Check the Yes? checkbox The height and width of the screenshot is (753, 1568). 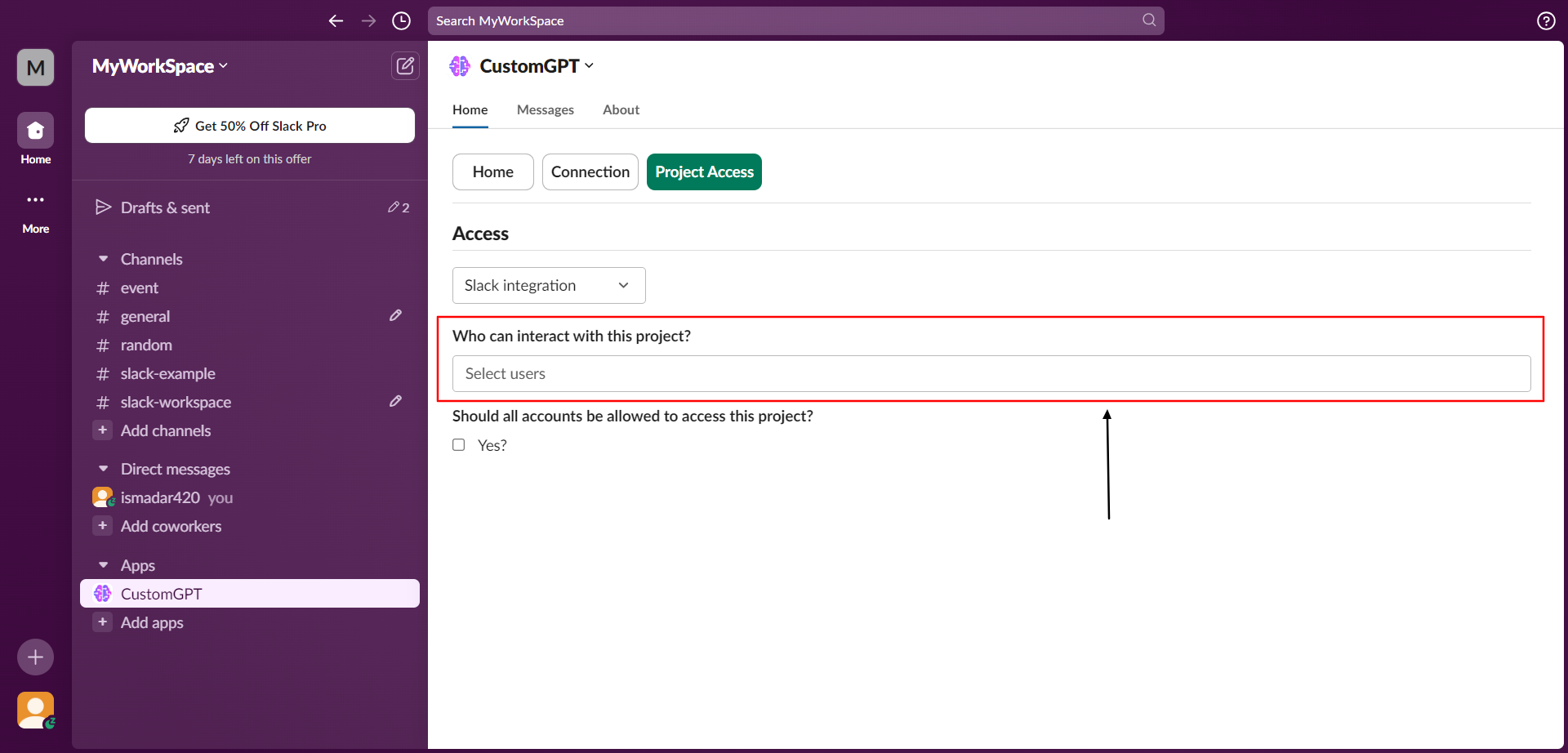[x=459, y=445]
